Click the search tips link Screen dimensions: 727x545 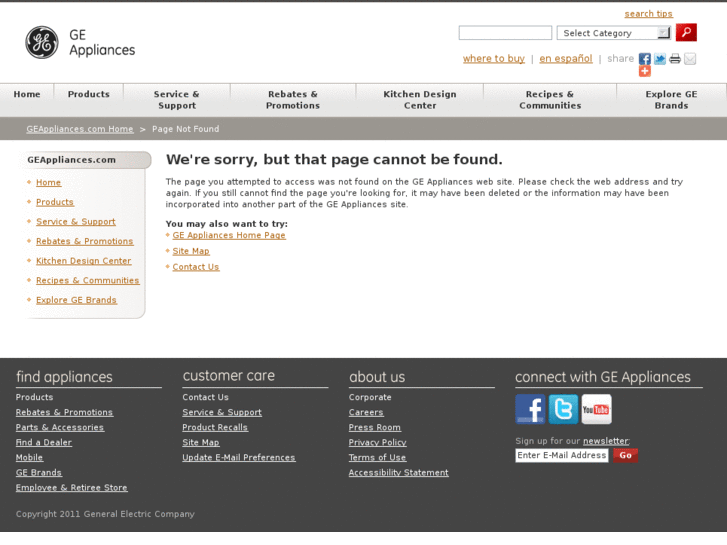[648, 14]
